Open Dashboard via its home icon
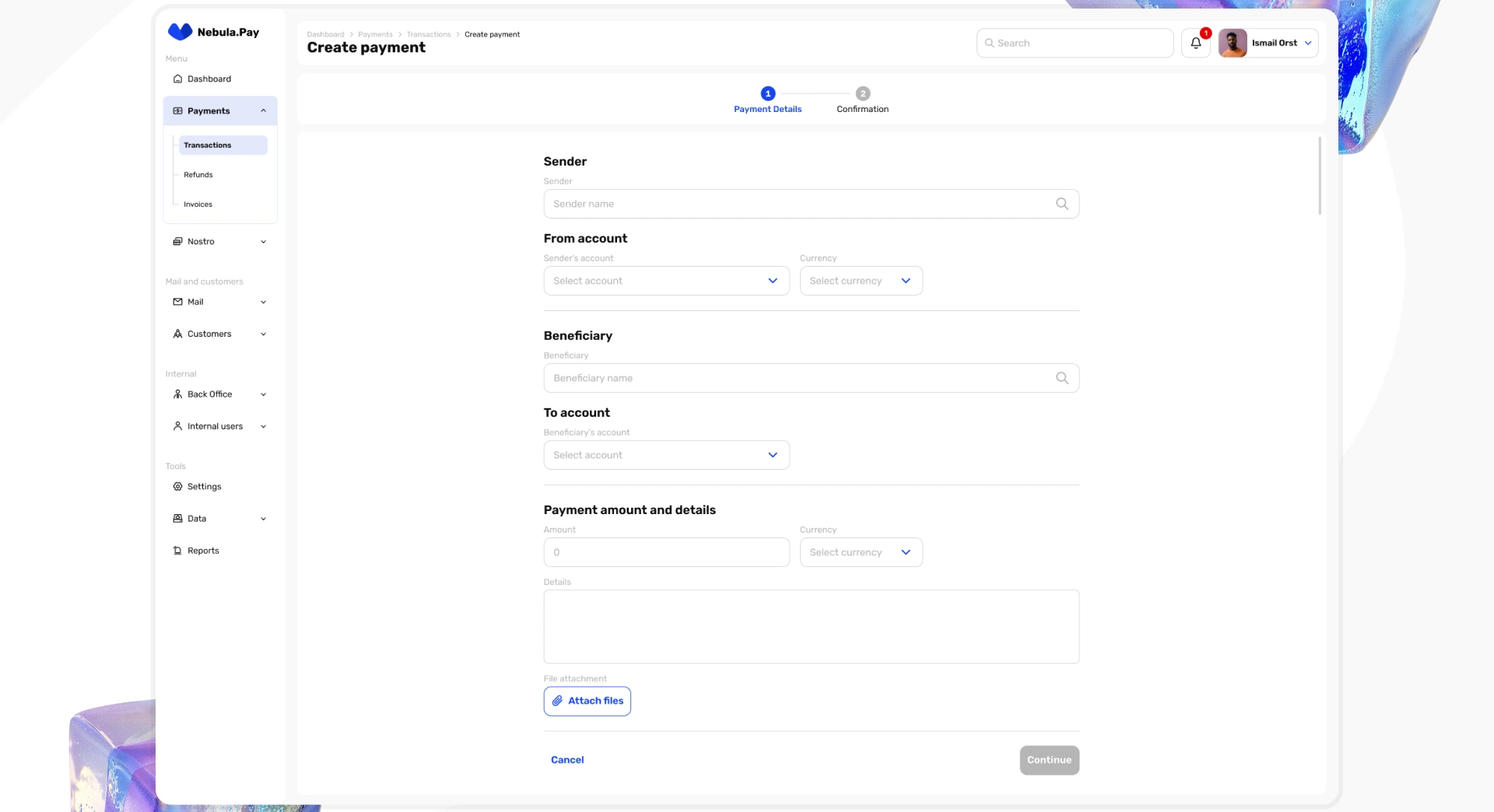1494x812 pixels. [177, 79]
